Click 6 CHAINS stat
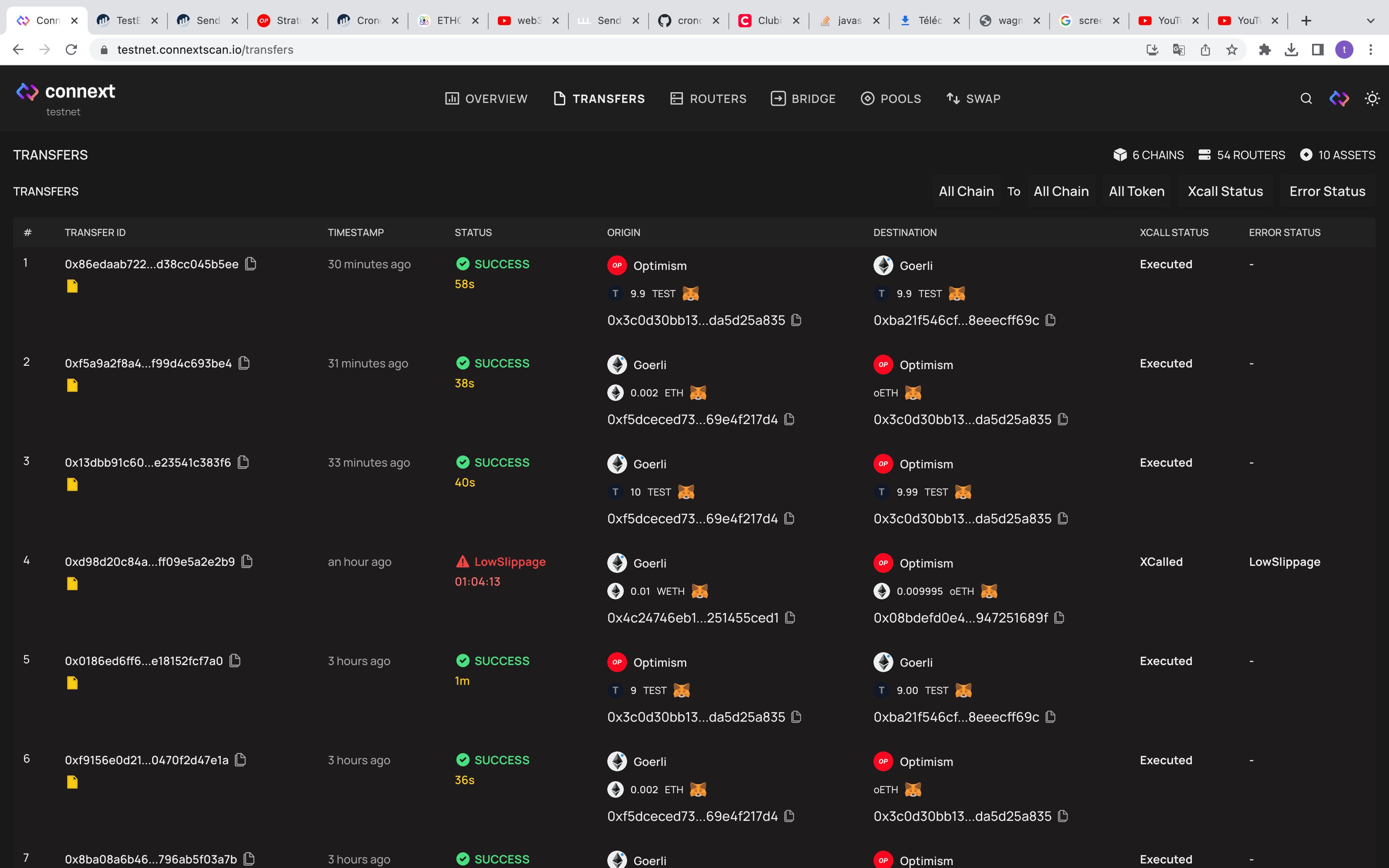Viewport: 1389px width, 868px height. [x=1148, y=155]
